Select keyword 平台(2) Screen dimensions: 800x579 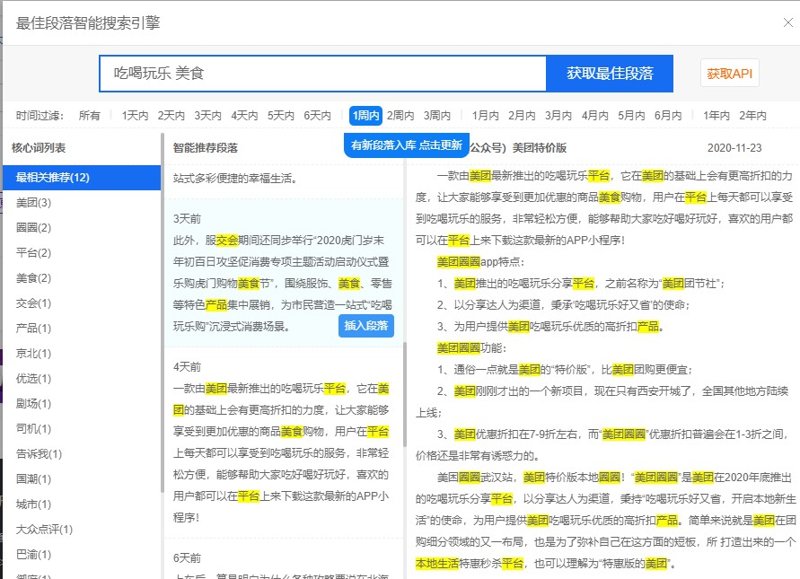(33, 253)
